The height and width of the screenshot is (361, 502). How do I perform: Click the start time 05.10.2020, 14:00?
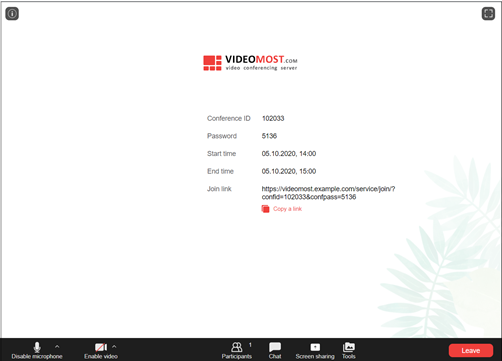click(x=289, y=154)
